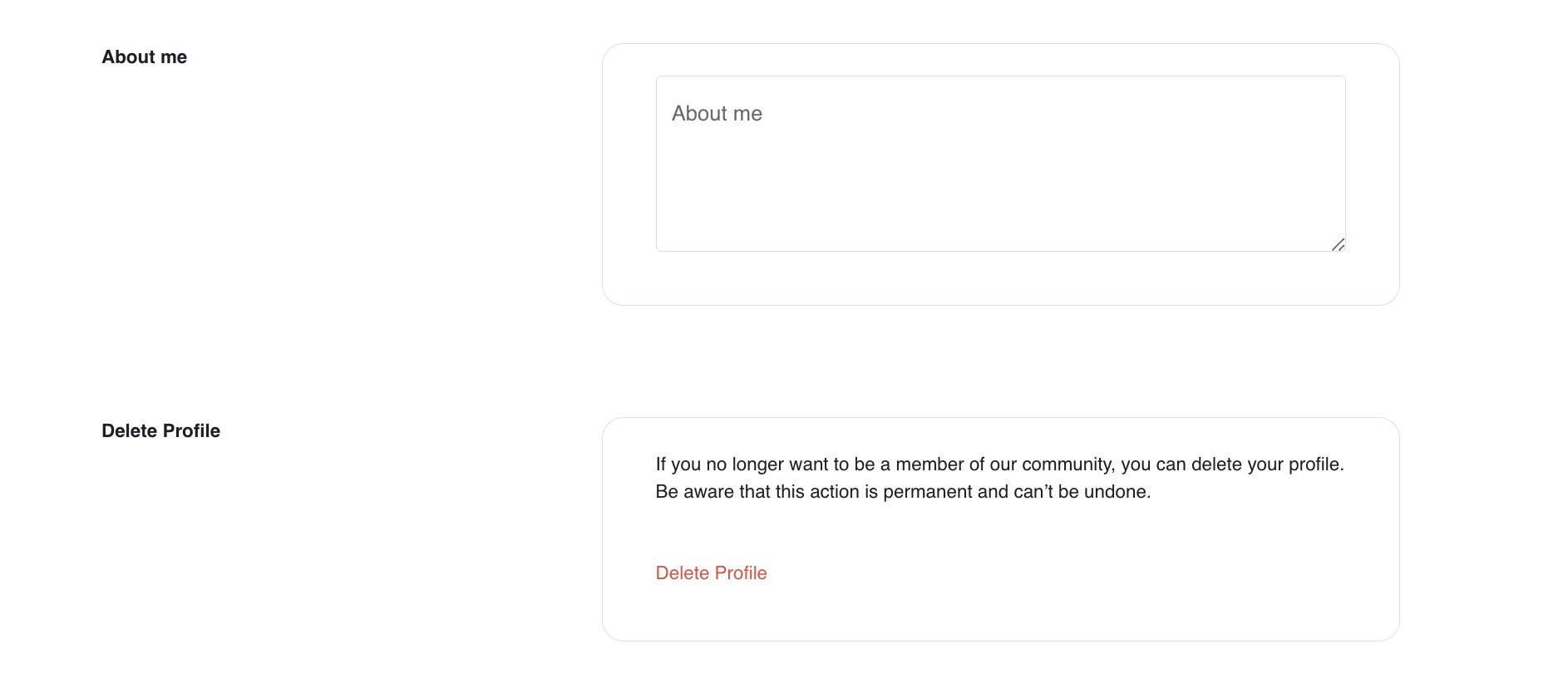Click the bold About me section heading
The image size is (1568, 693).
144,57
